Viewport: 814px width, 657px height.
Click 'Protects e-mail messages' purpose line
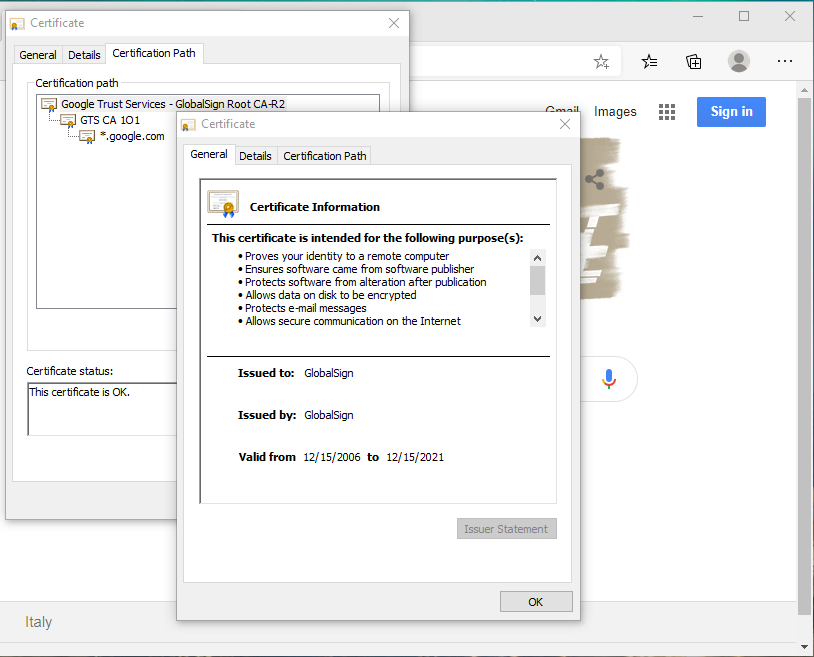coord(305,308)
